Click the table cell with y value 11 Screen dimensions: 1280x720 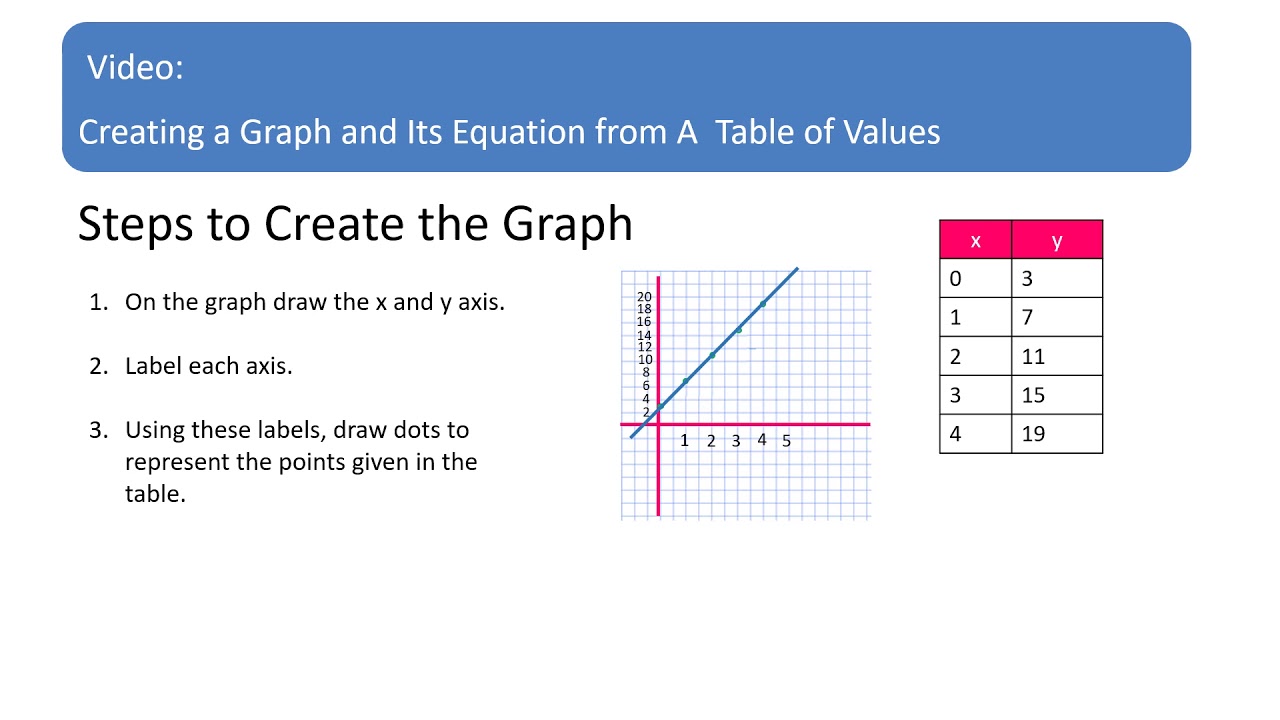[x=1056, y=357]
